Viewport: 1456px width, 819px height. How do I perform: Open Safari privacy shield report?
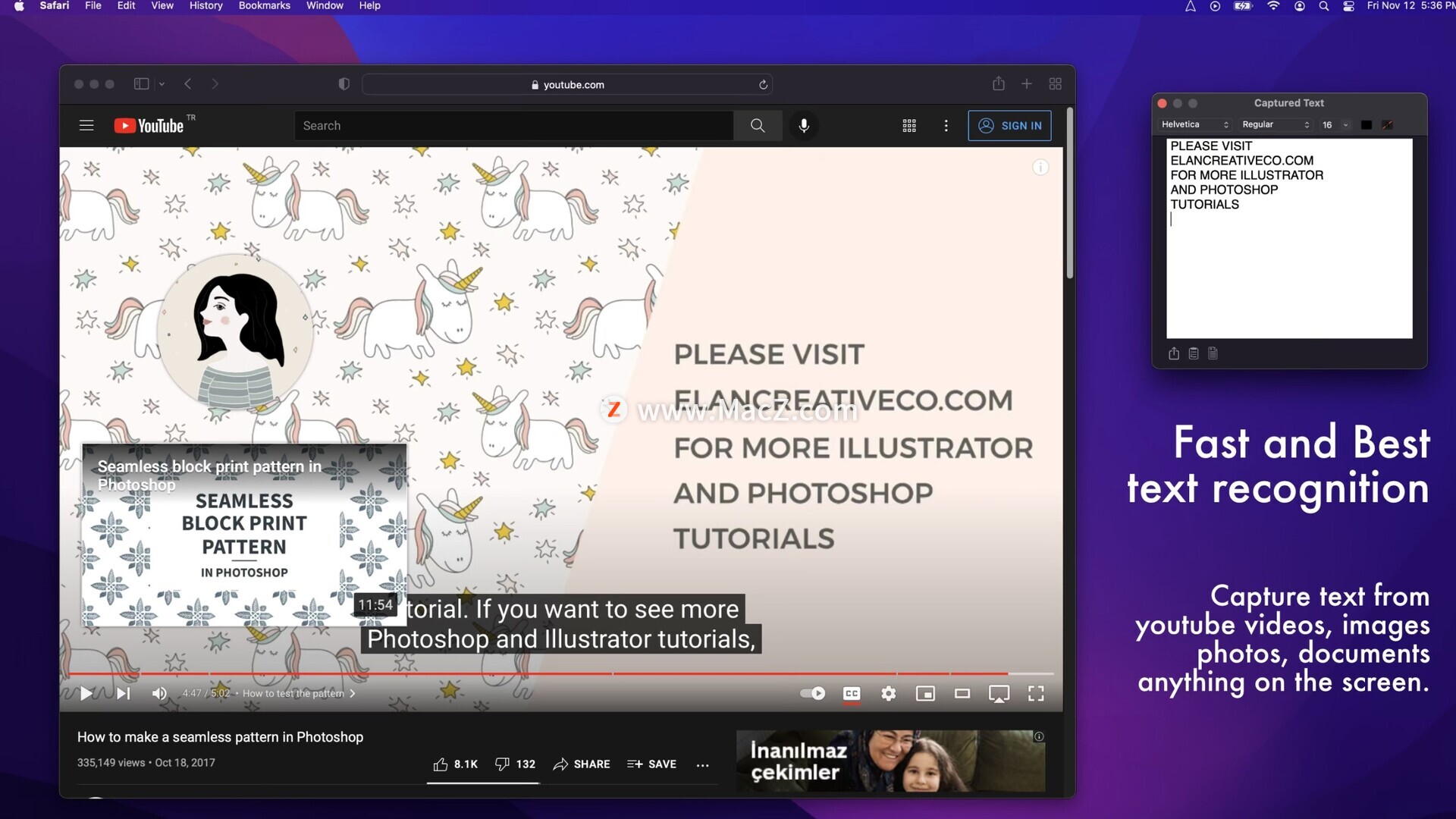pos(344,84)
